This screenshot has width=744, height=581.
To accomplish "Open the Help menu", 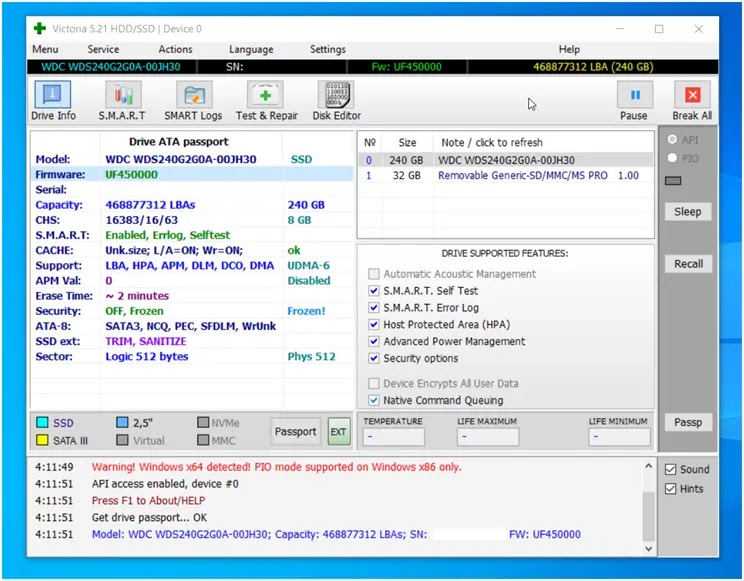I will tap(569, 49).
